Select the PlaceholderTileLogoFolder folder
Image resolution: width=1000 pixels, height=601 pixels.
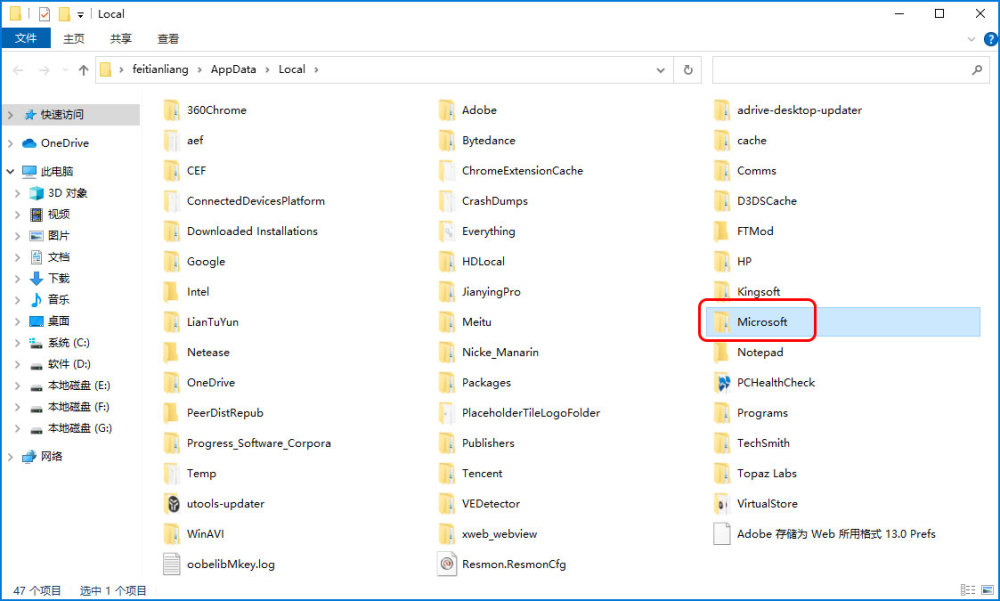click(531, 412)
